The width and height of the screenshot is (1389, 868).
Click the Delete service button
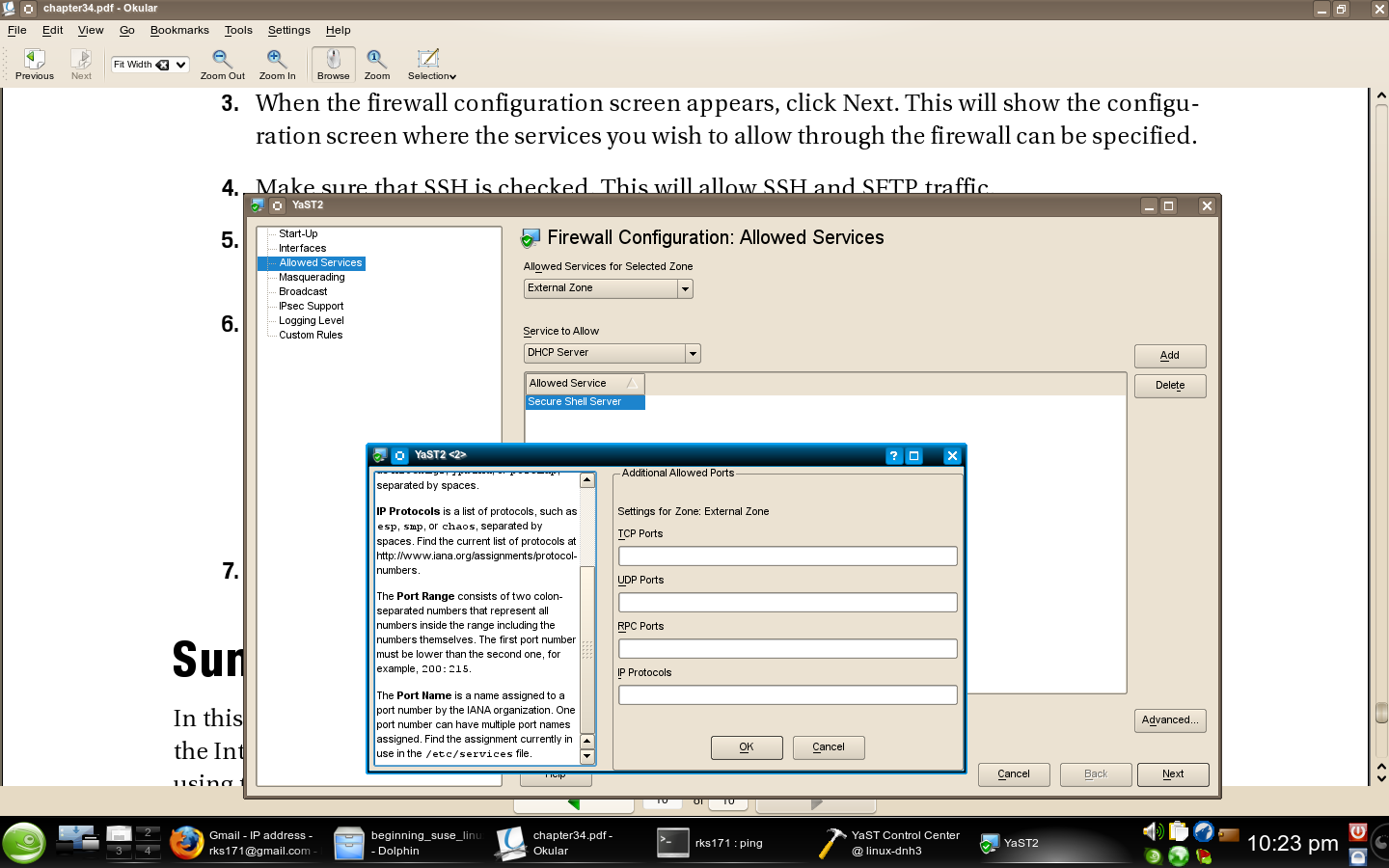[x=1170, y=386]
